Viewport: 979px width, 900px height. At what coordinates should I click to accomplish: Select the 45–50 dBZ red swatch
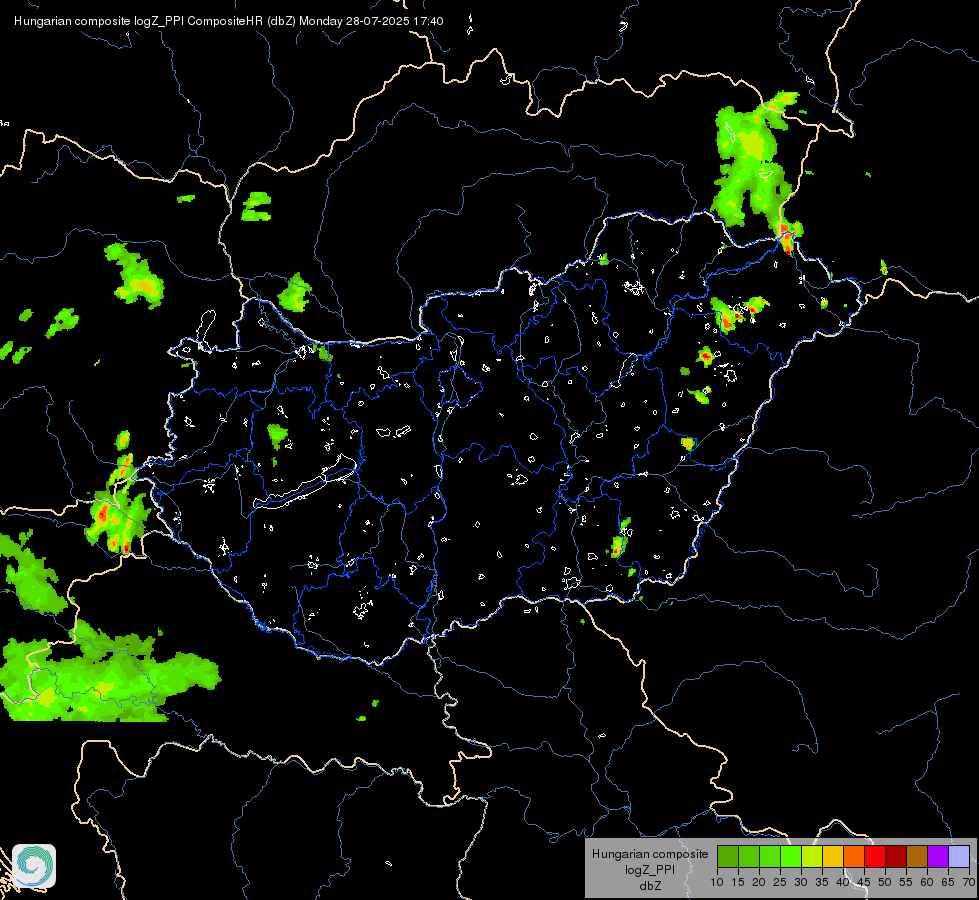point(875,856)
